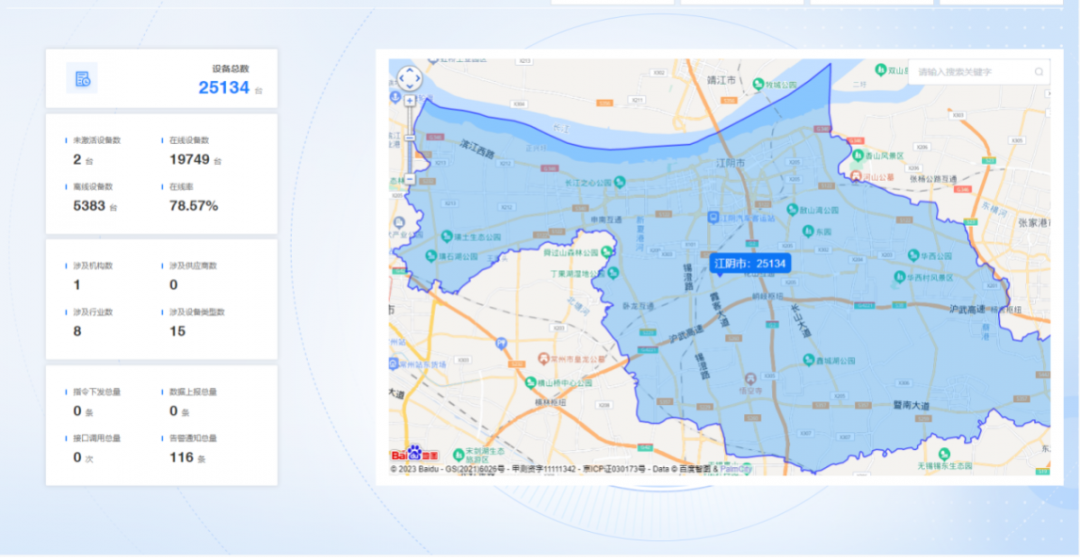
Task: Click the Baidu map logo
Action: point(407,454)
